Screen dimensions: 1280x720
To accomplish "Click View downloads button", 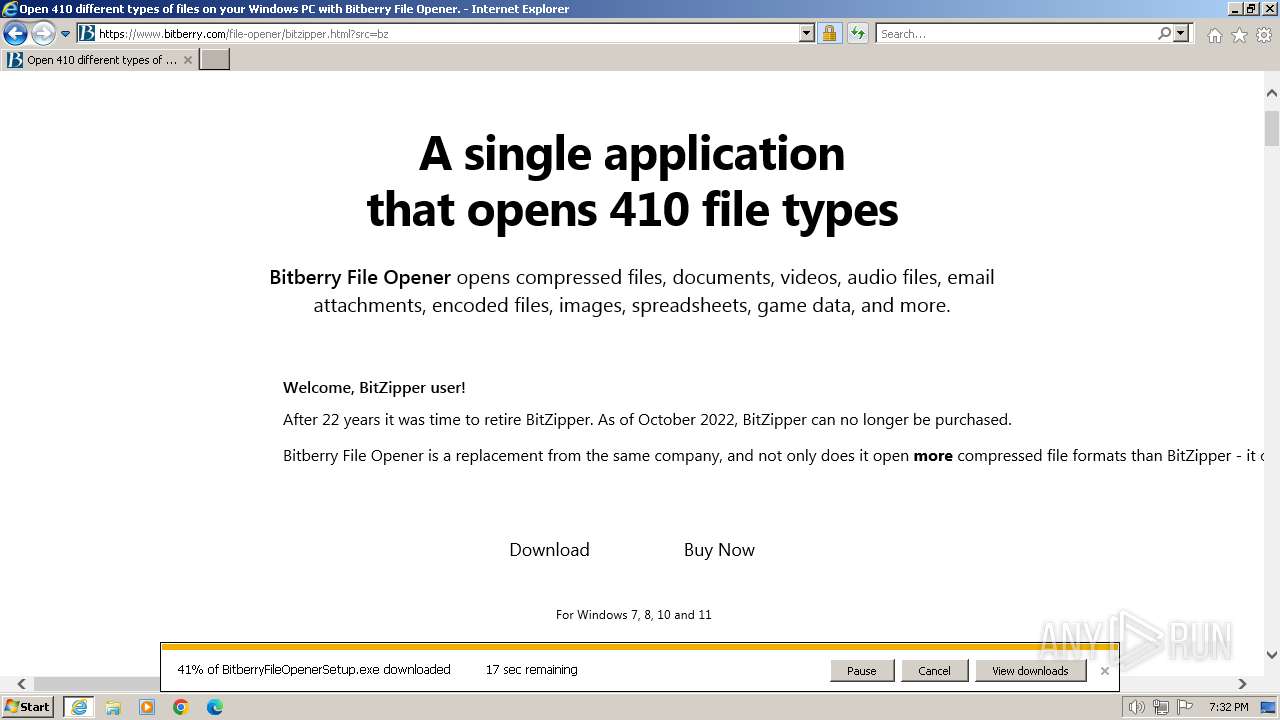I will point(1030,671).
